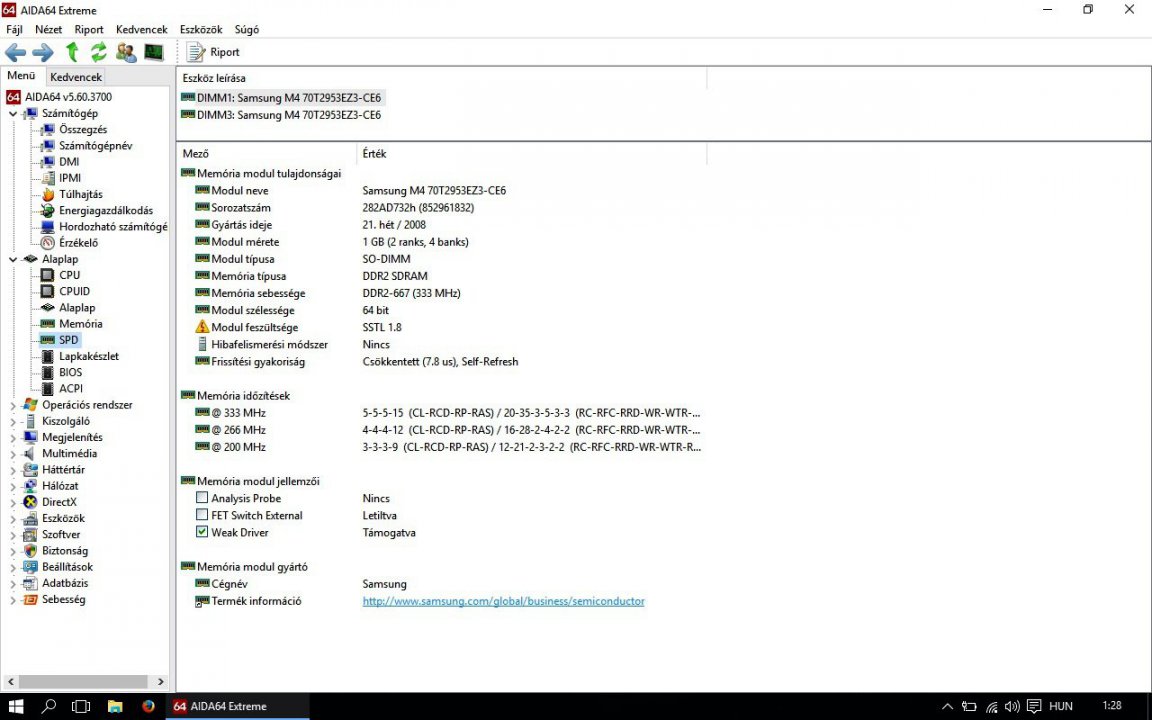Click the sidebar horizontal scrollbar right arrow
This screenshot has width=1152, height=720.
[x=160, y=681]
